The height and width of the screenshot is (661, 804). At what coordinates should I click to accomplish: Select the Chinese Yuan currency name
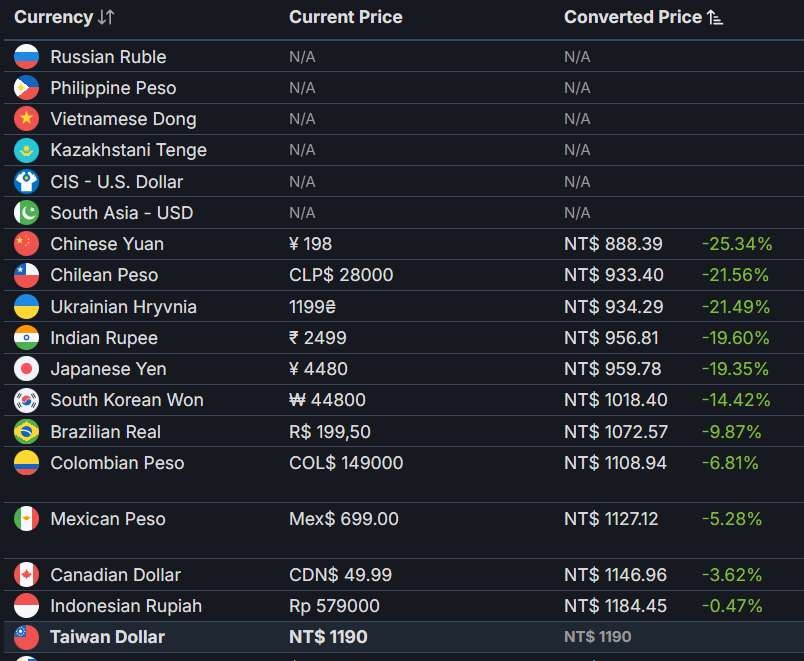pyautogui.click(x=107, y=244)
